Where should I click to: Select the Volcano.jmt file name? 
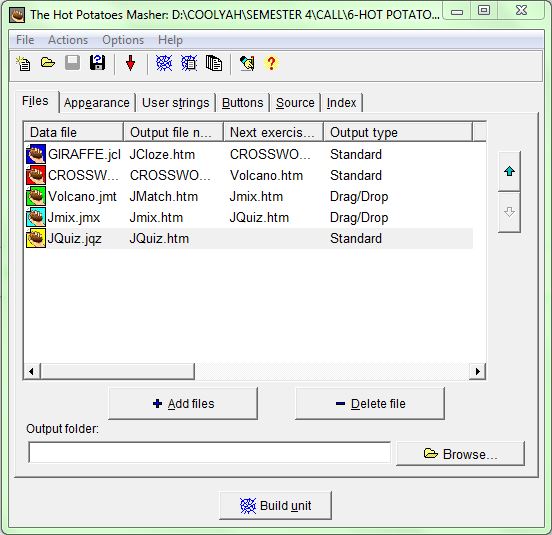click(x=82, y=196)
